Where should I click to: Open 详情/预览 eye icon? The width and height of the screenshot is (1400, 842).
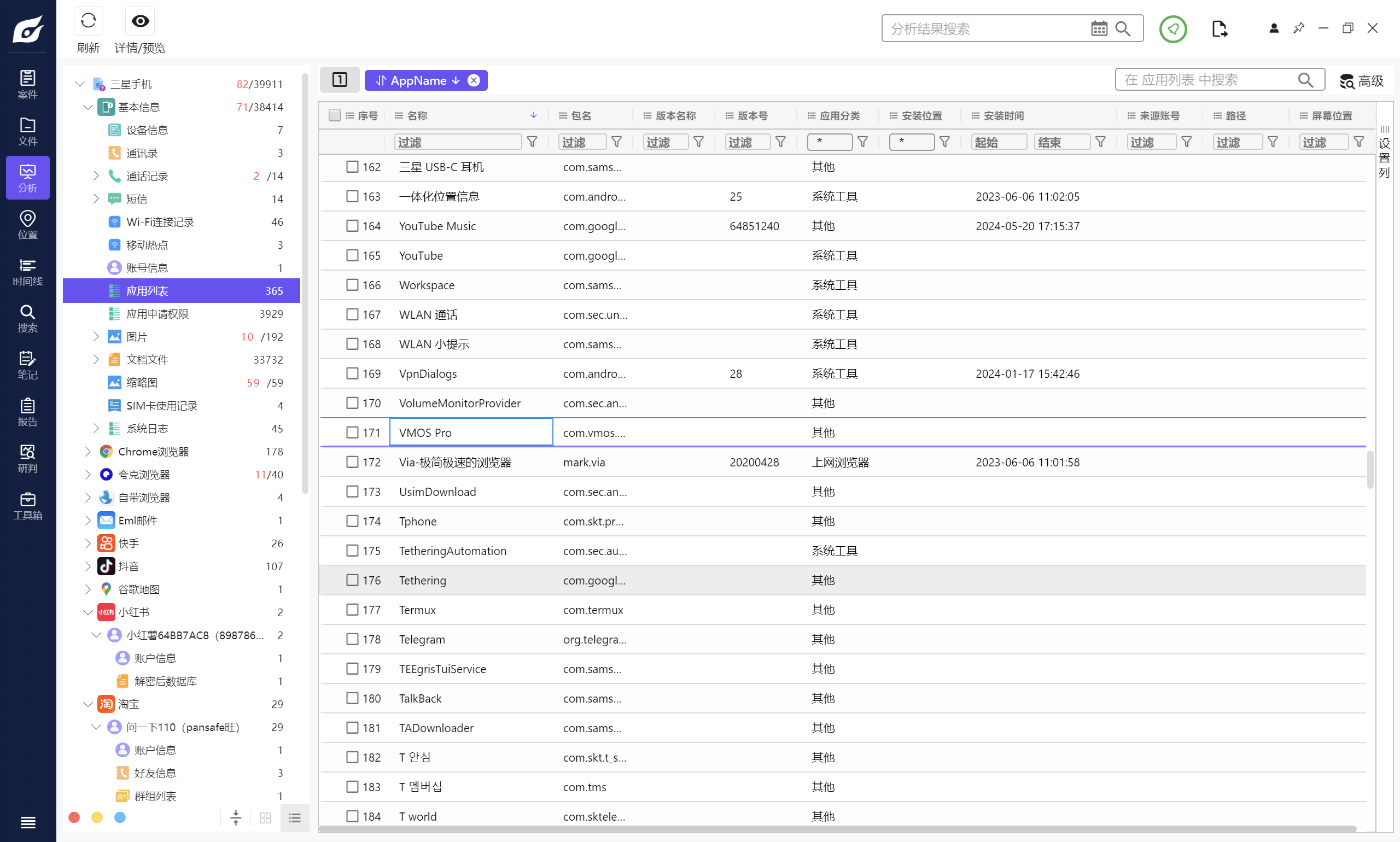[x=140, y=21]
